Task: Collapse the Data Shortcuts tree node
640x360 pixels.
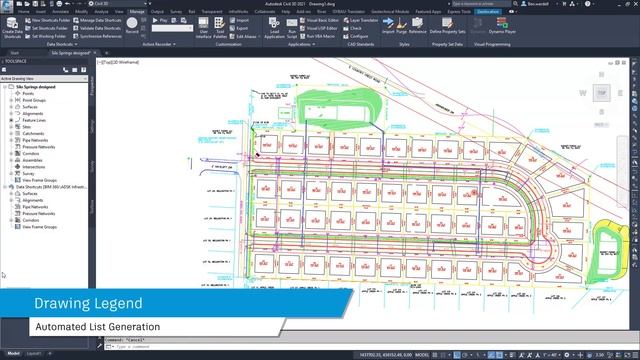Action: [5, 187]
